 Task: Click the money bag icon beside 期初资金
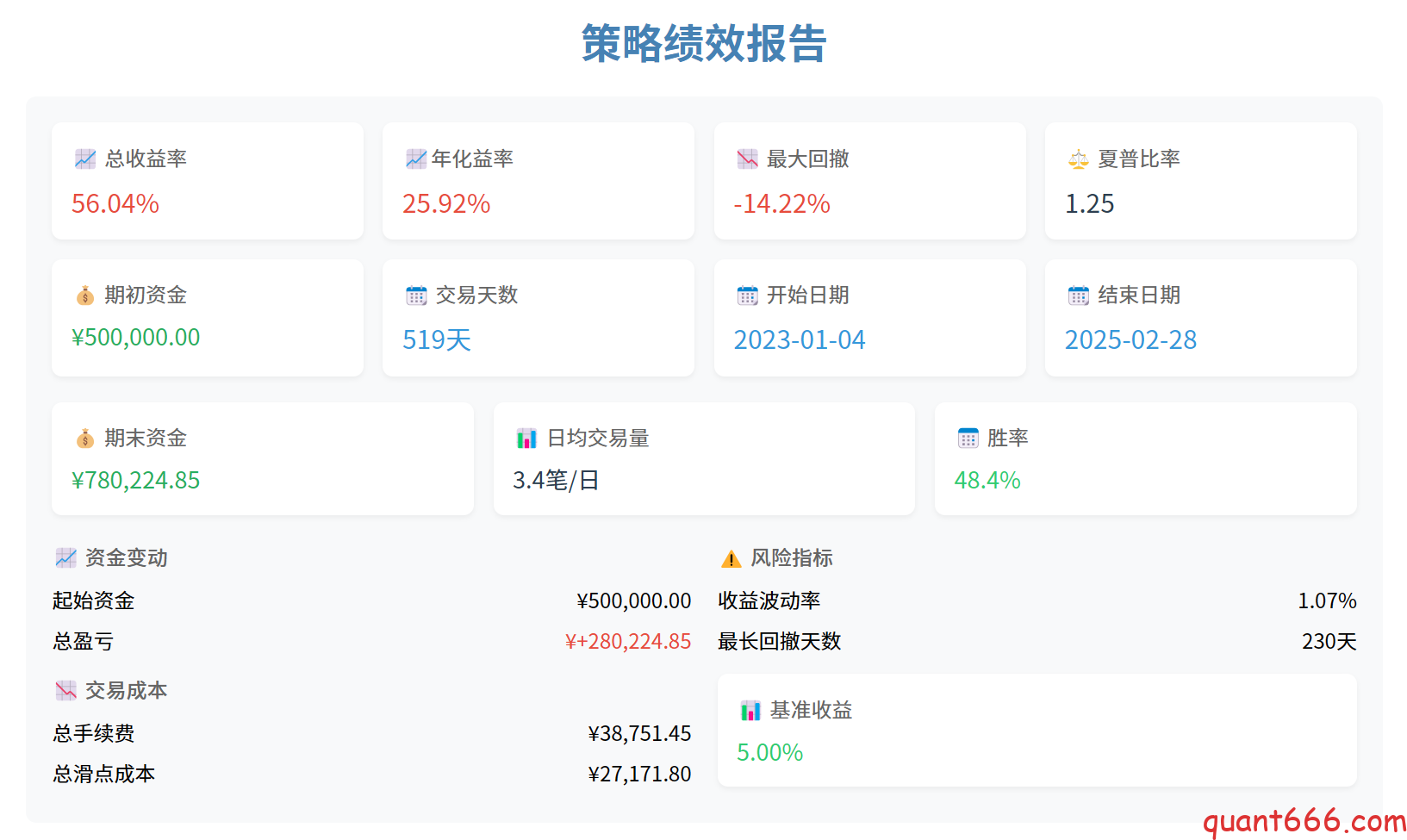[85, 296]
